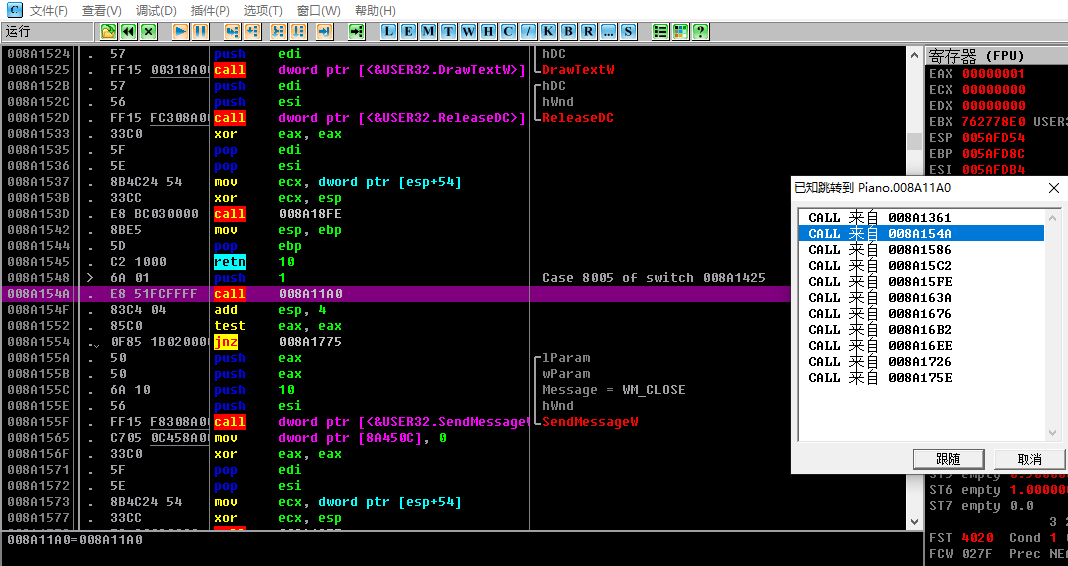Show Threads window (T button)
Viewport: 1068px width, 566px height.
pos(448,31)
